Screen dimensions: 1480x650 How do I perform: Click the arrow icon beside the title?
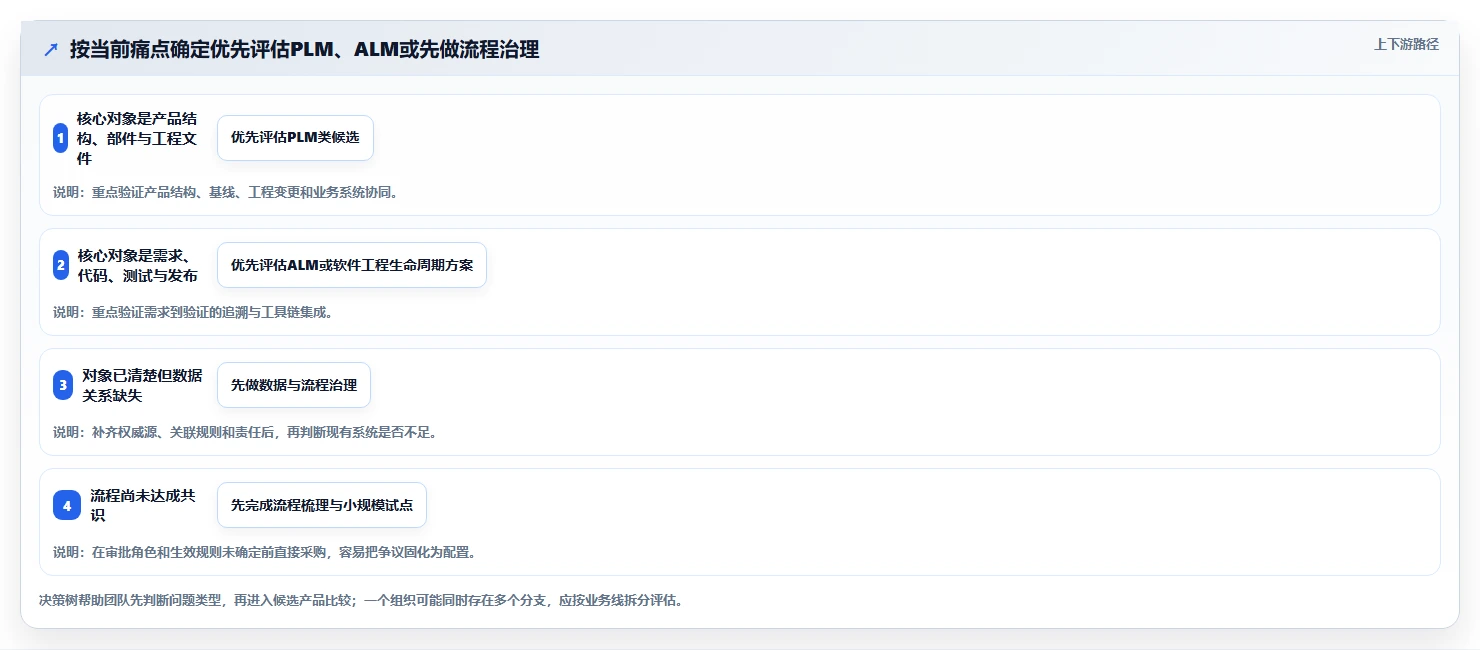click(51, 49)
